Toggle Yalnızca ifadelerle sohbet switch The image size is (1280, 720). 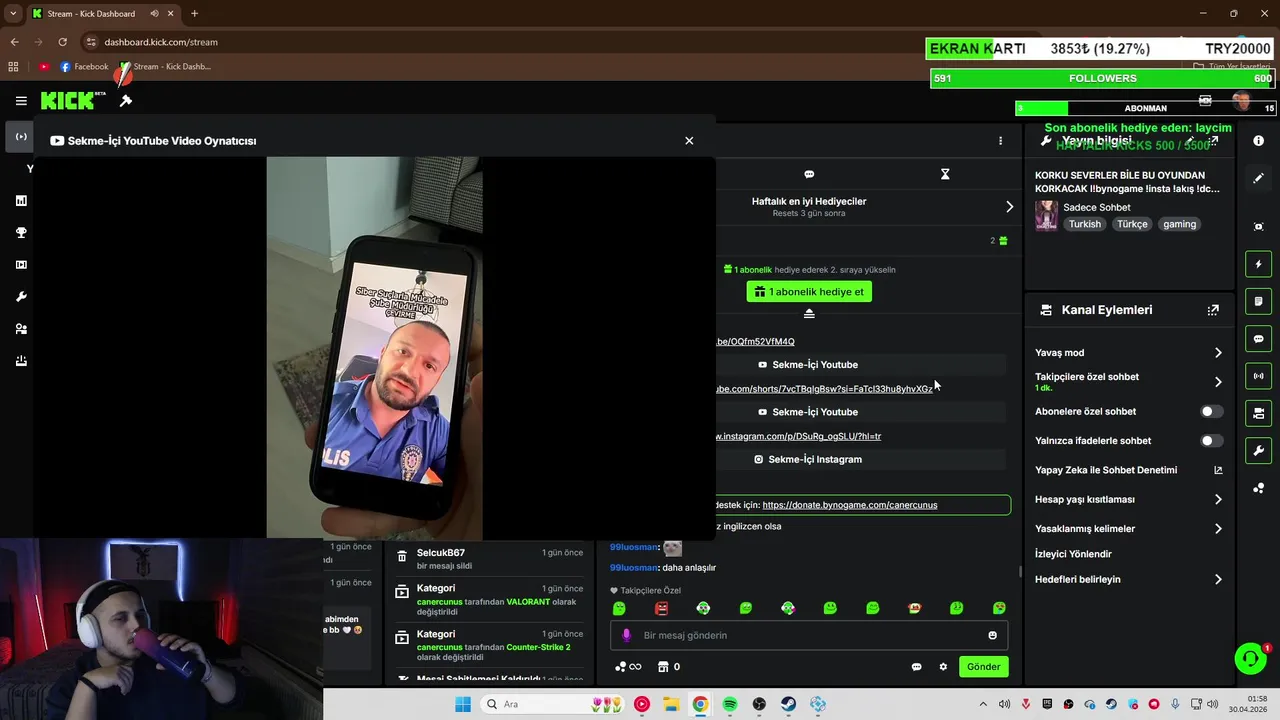pyautogui.click(x=1210, y=441)
